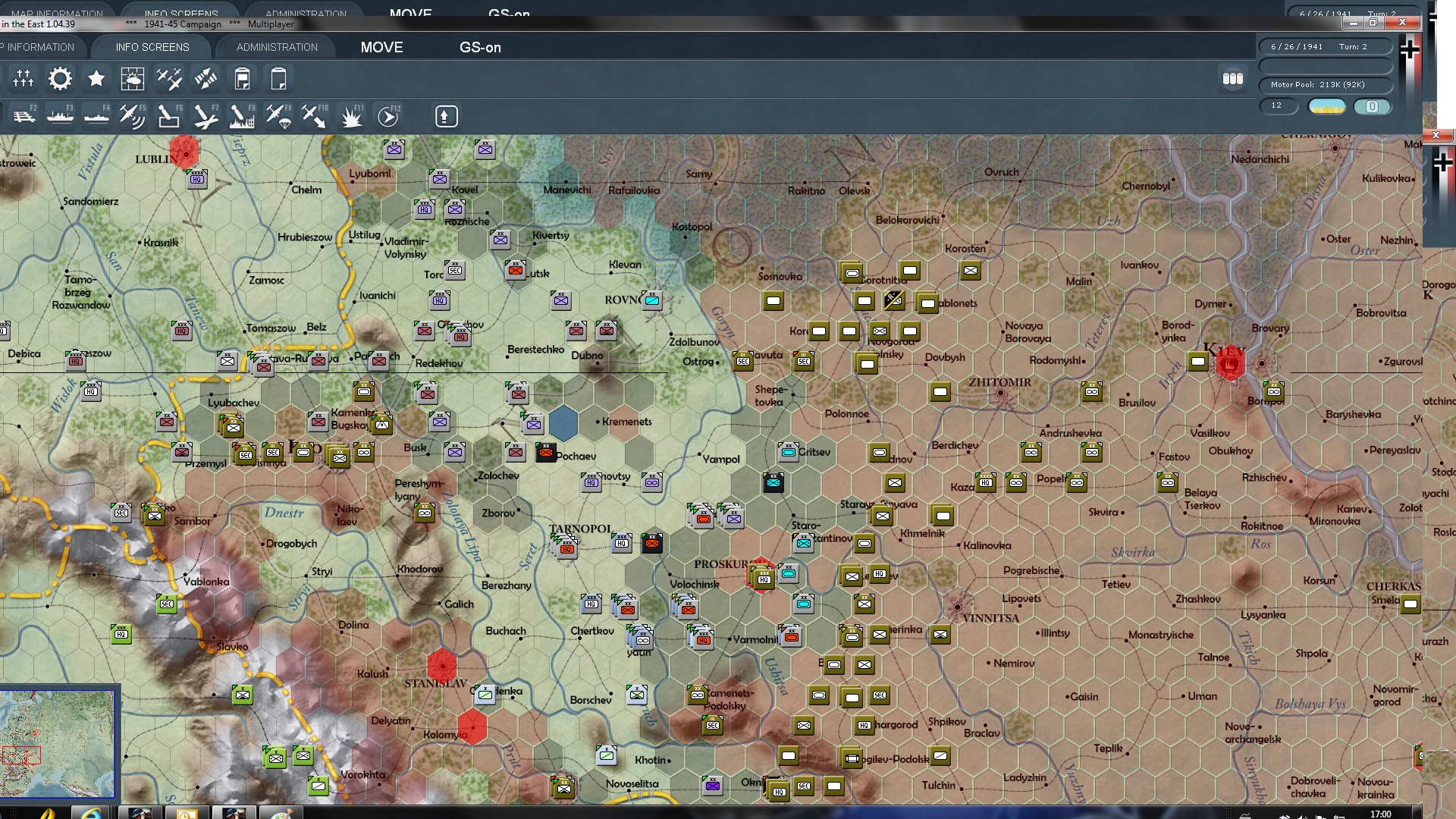Open the weather map grid icon
This screenshot has width=1456, height=819.
click(x=133, y=78)
